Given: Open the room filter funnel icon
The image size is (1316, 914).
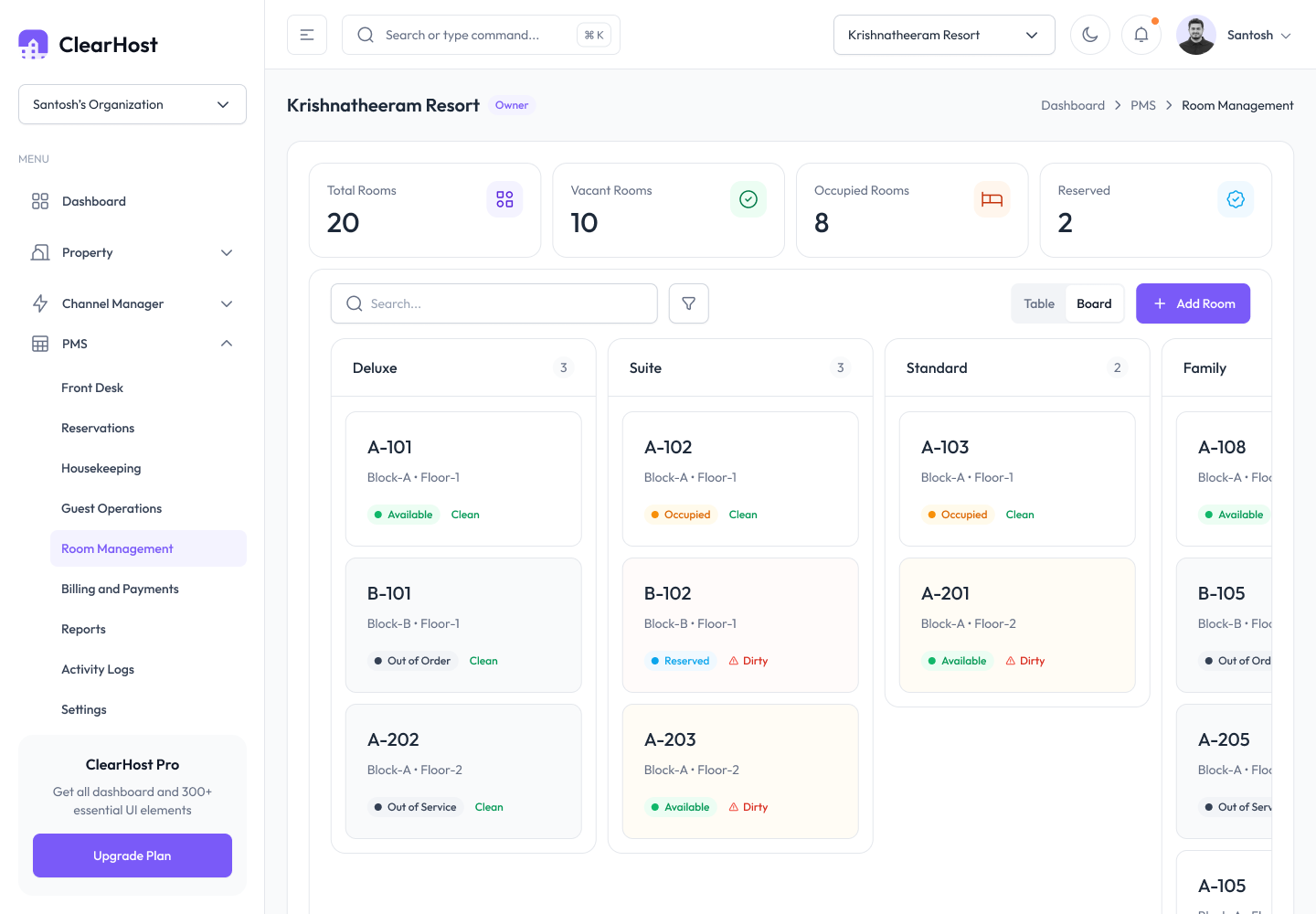Looking at the screenshot, I should coord(689,303).
